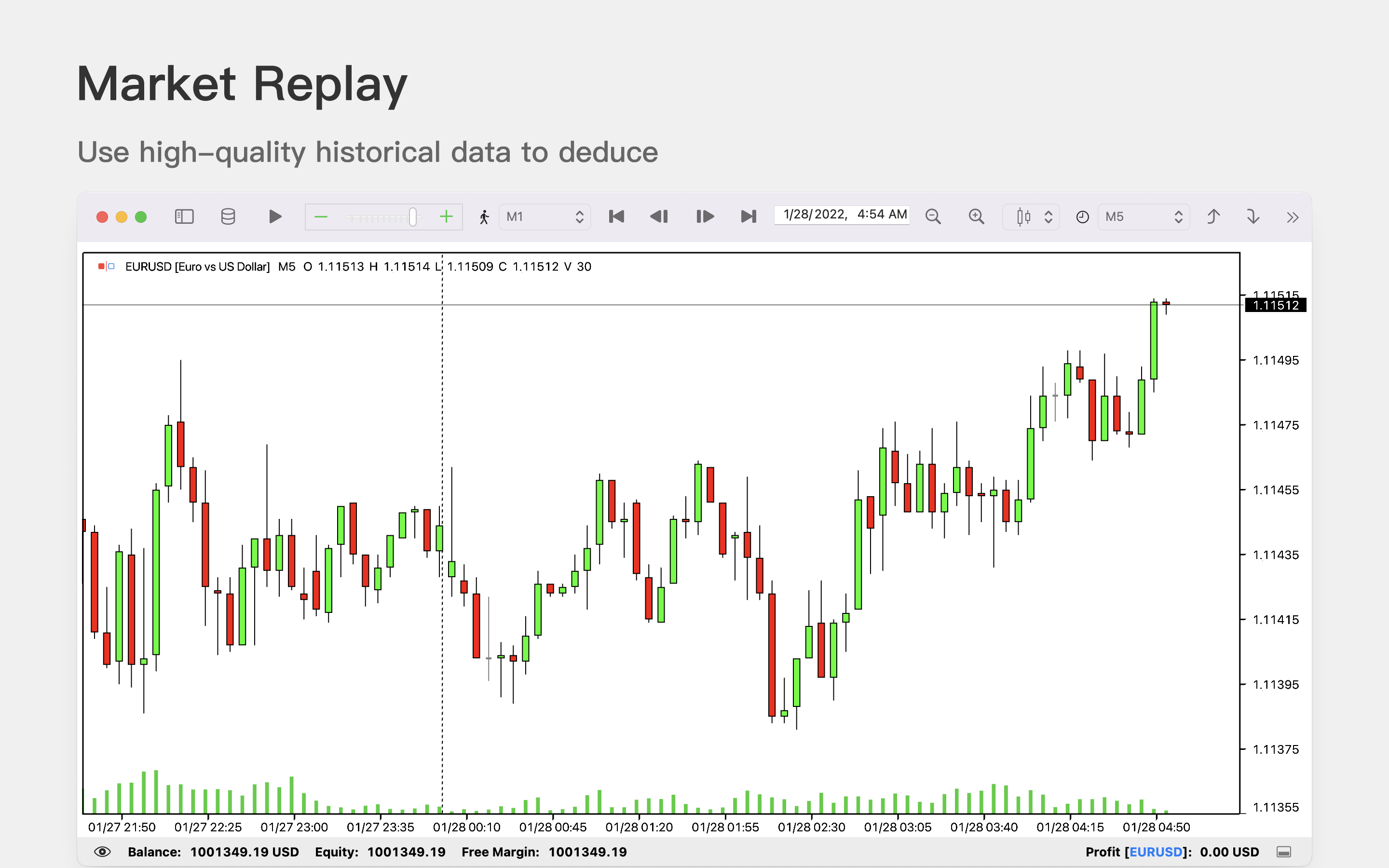
Task: Click the 1.11475 price axis label
Action: 1275,425
